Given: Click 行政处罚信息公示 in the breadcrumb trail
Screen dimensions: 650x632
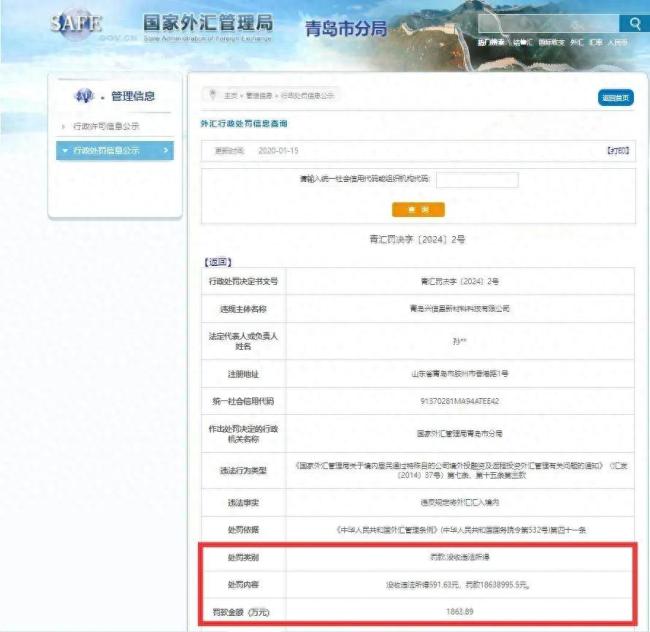Looking at the screenshot, I should coord(307,95).
